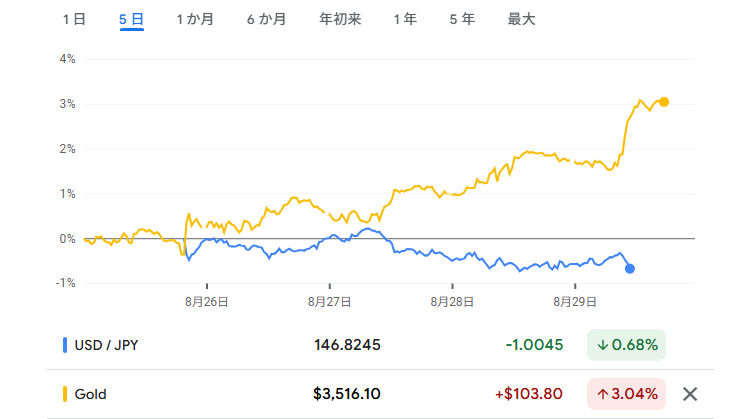The height and width of the screenshot is (419, 735).
Task: Display the 最大 maximum range
Action: tap(521, 19)
